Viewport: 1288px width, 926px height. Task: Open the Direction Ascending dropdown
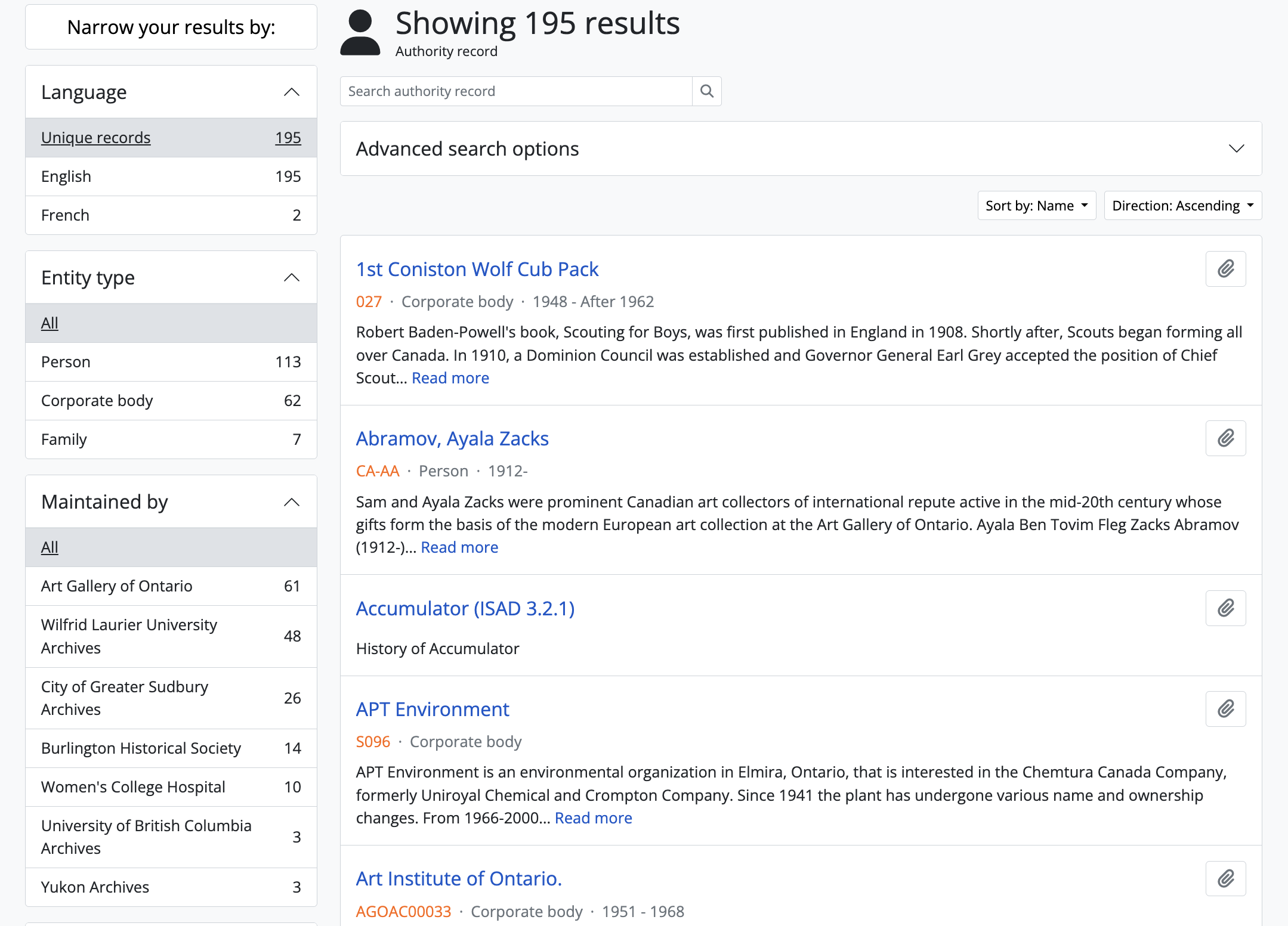coord(1182,206)
